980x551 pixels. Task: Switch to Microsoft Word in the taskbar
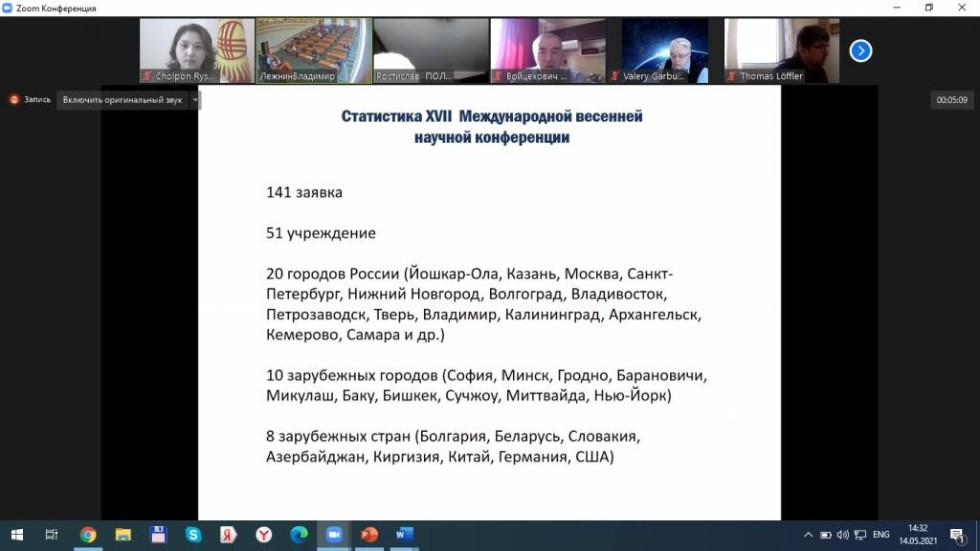pos(403,535)
